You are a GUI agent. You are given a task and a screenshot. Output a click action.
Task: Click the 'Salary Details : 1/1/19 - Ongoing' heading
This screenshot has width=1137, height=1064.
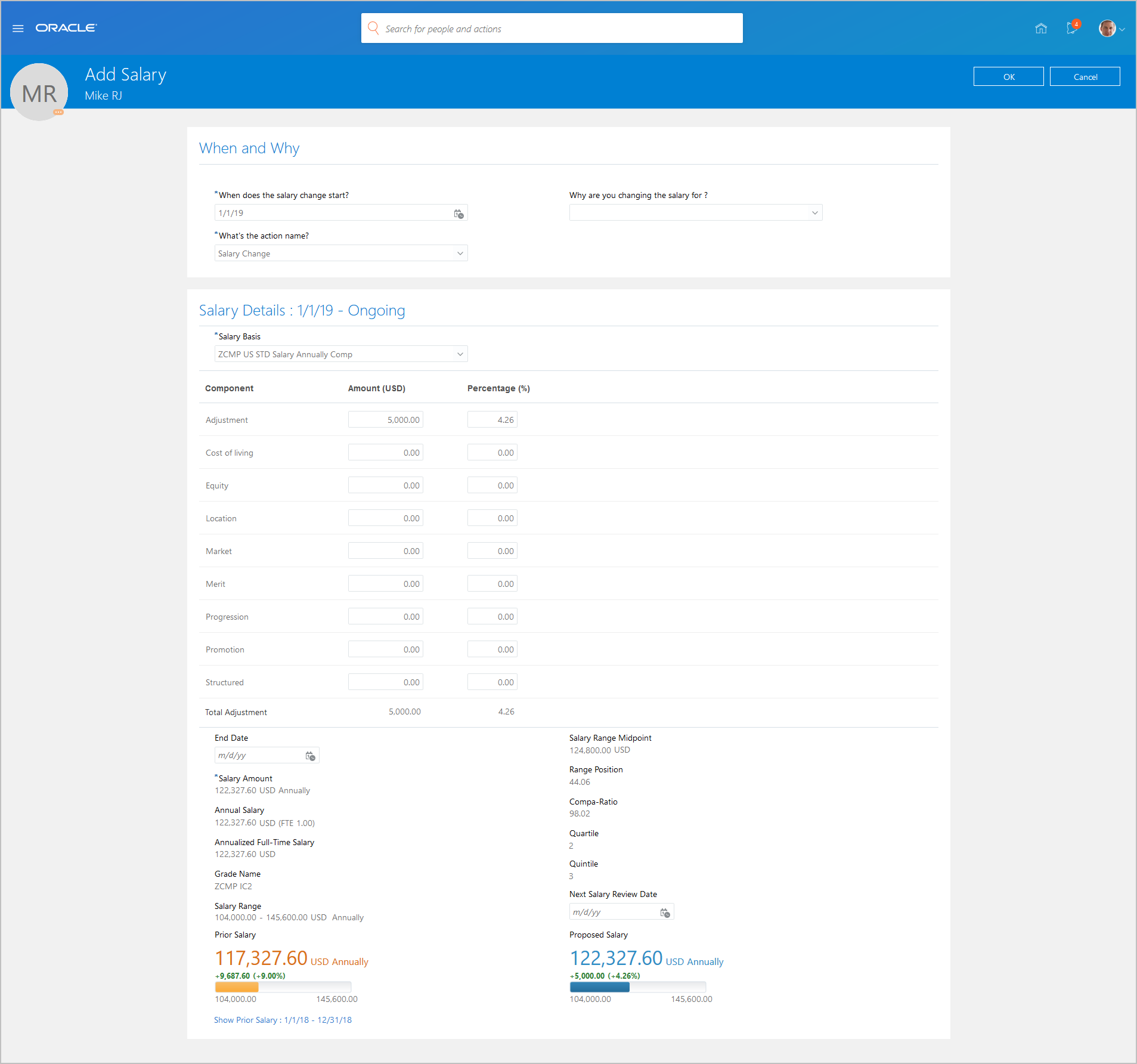pyautogui.click(x=302, y=311)
